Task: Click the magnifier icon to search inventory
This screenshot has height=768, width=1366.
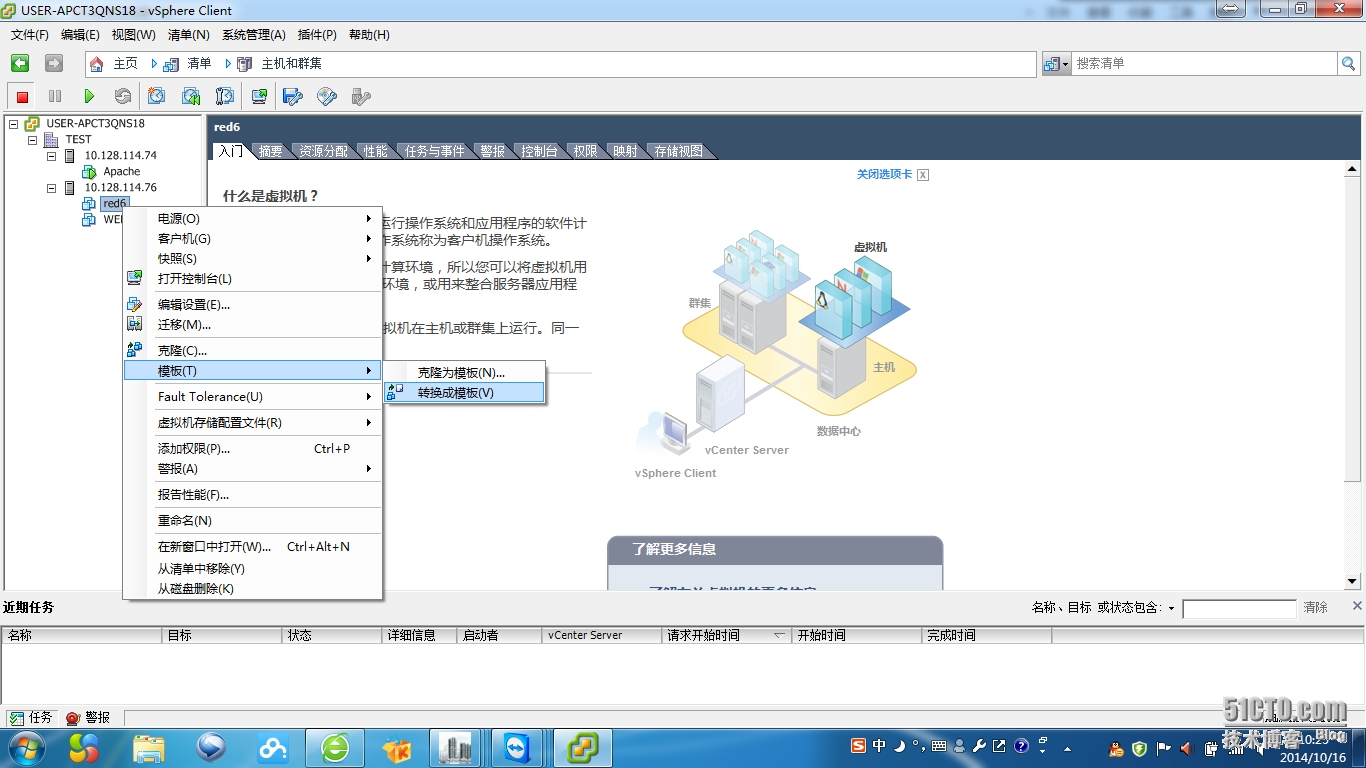Action: 1349,63
